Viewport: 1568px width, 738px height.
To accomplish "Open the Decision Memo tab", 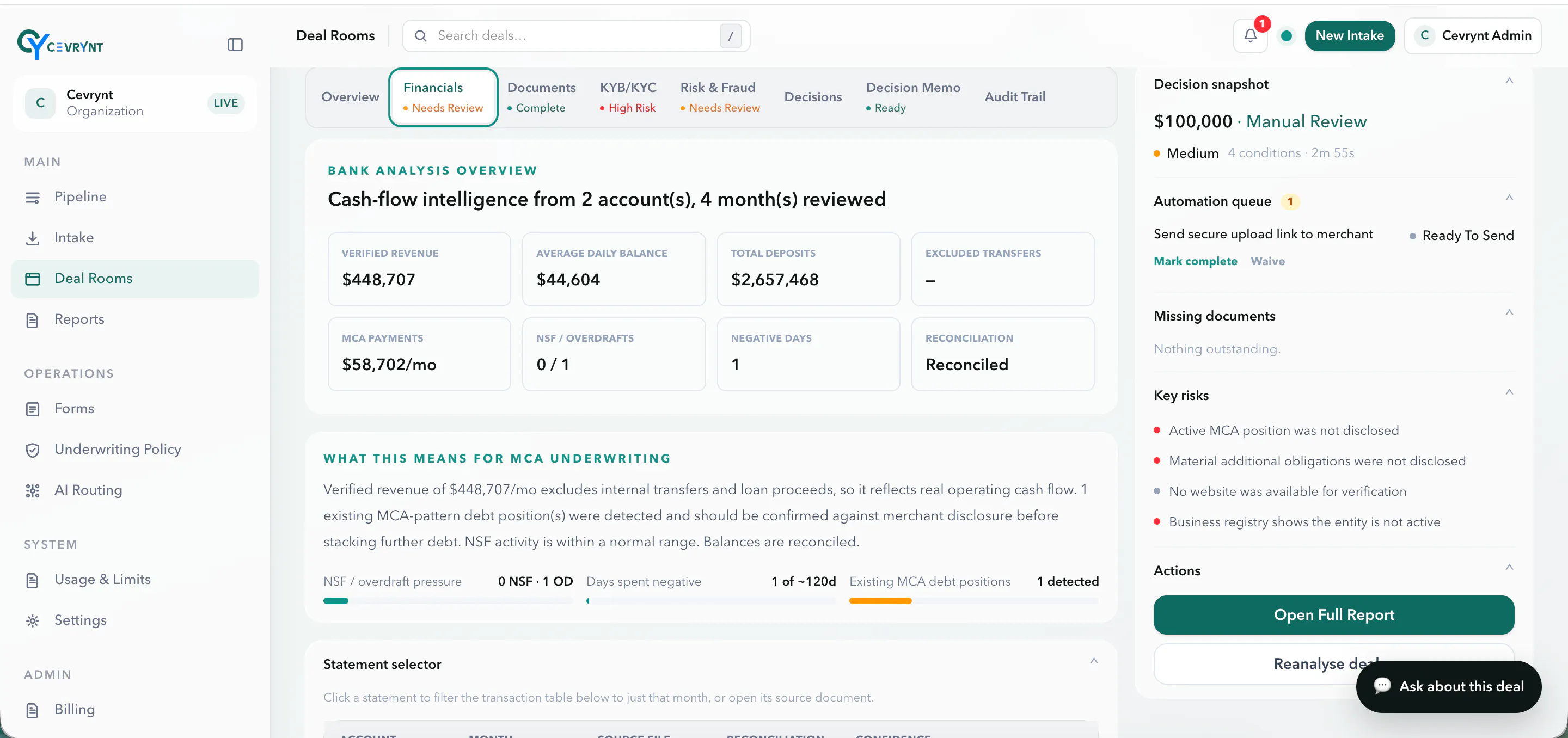I will click(913, 97).
